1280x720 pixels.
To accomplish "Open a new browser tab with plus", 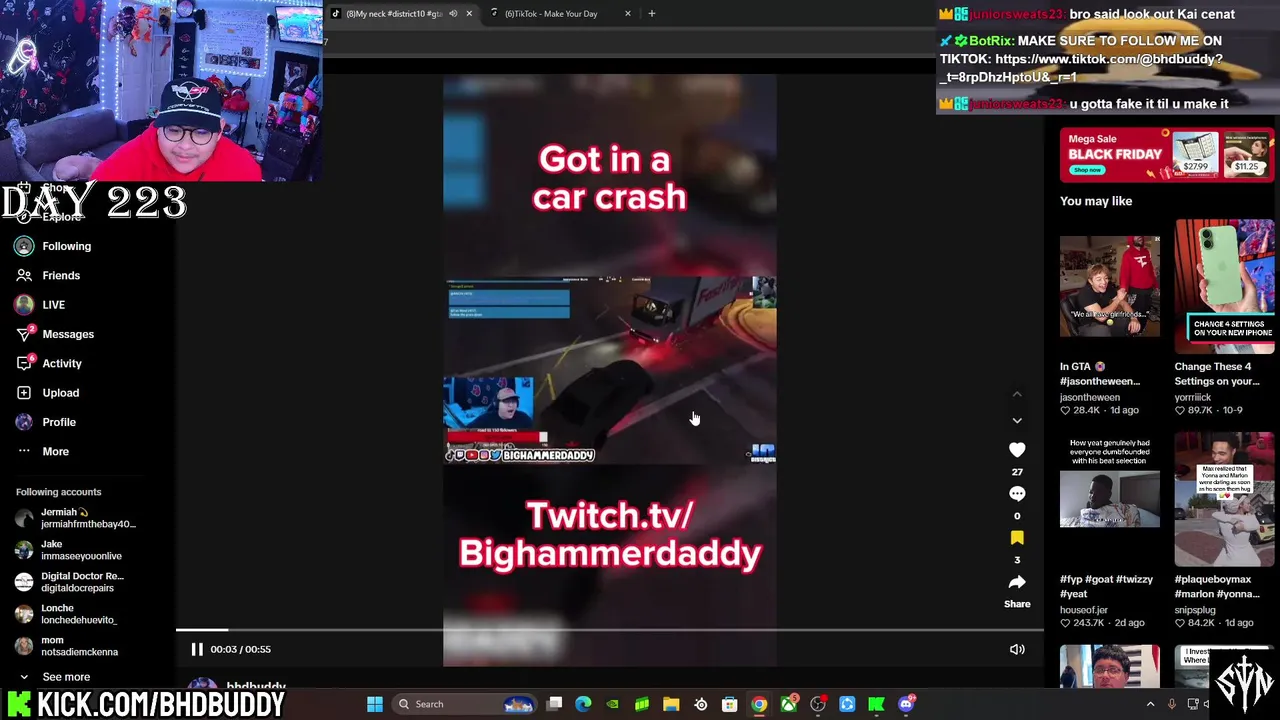I will tap(652, 14).
